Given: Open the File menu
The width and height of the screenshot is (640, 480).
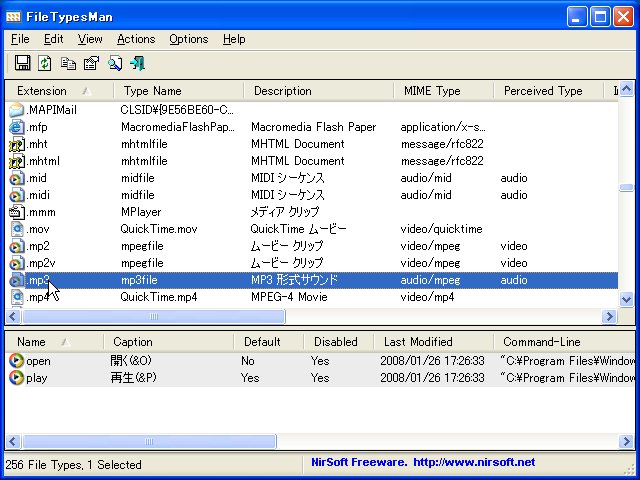Looking at the screenshot, I should pyautogui.click(x=20, y=39).
